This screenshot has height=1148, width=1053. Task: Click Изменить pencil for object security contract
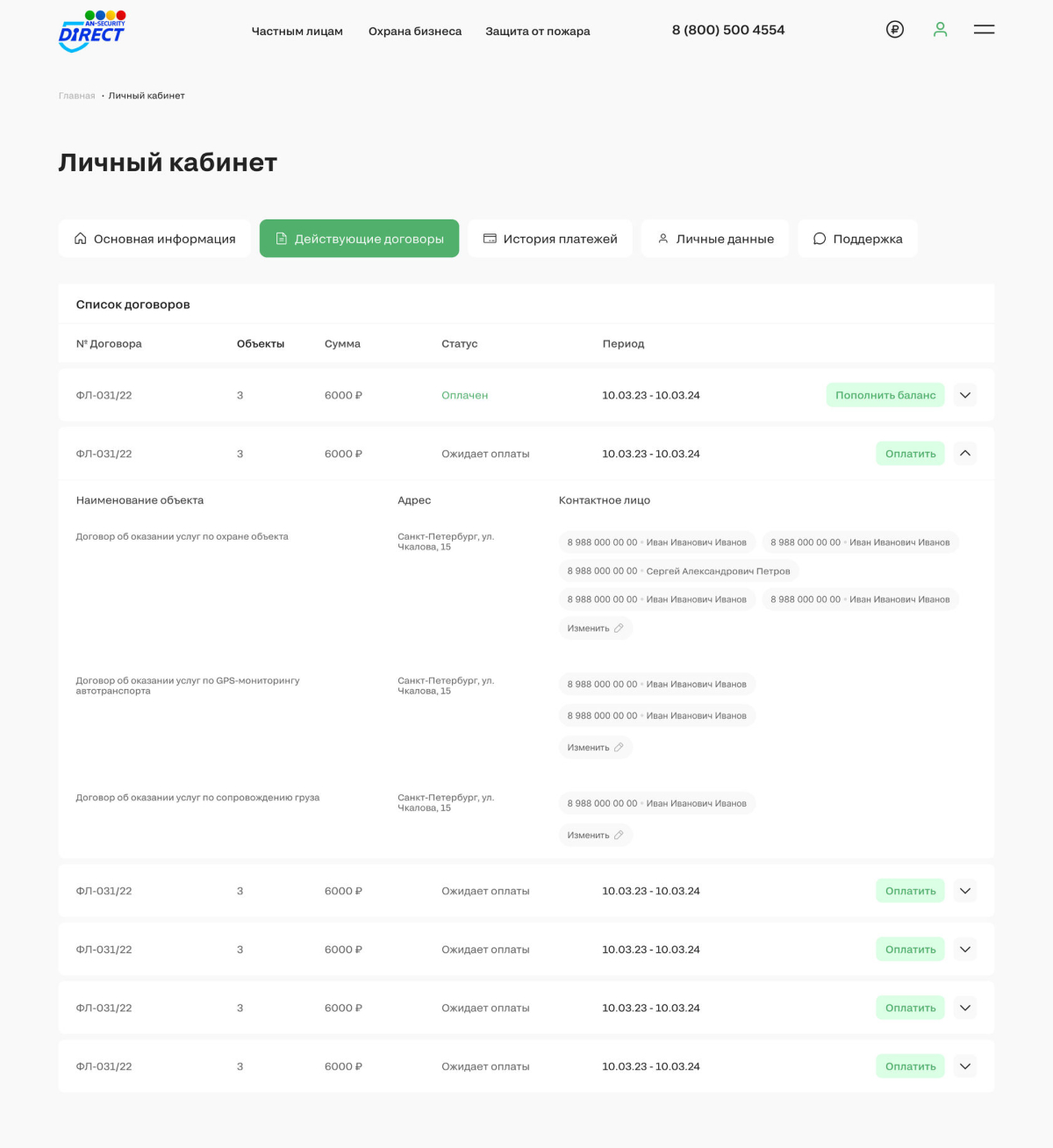596,628
